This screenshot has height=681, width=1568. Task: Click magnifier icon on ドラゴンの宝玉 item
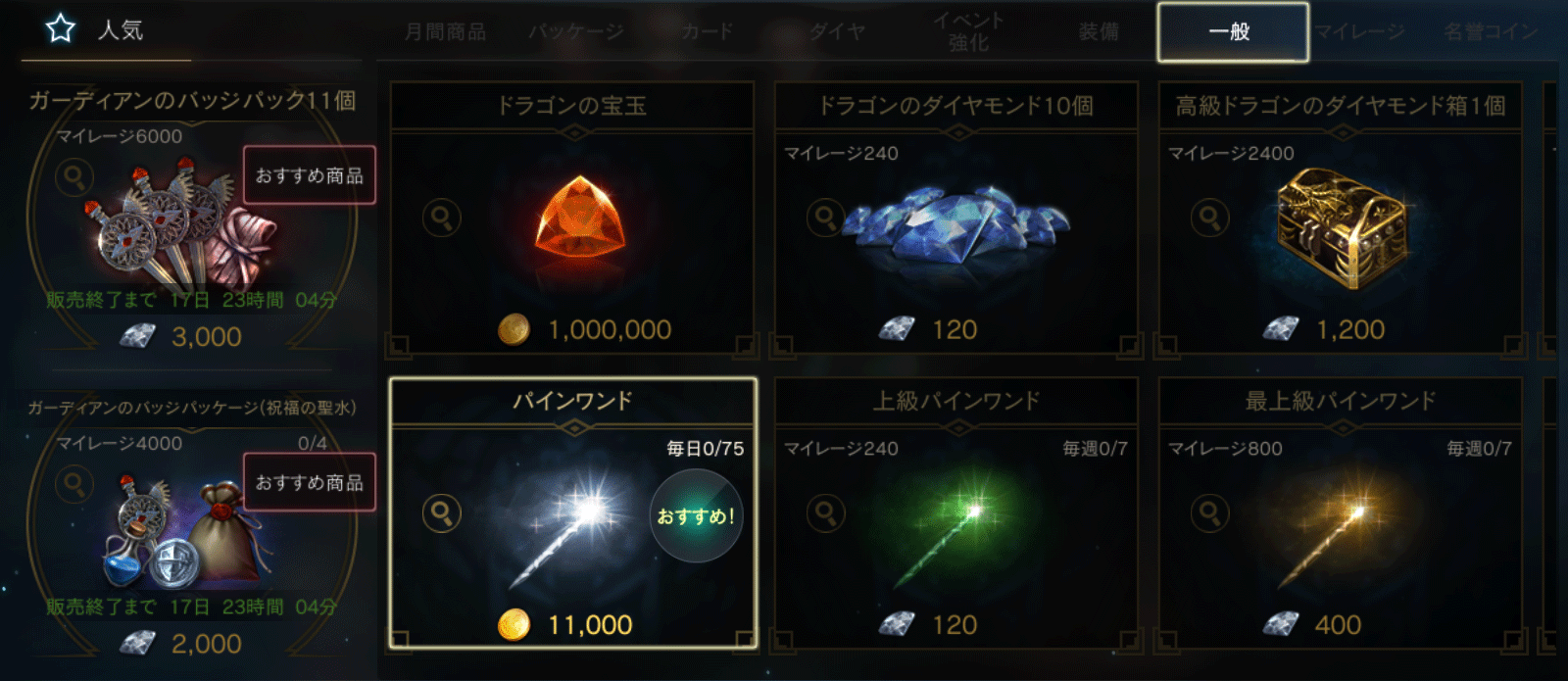coord(442,218)
